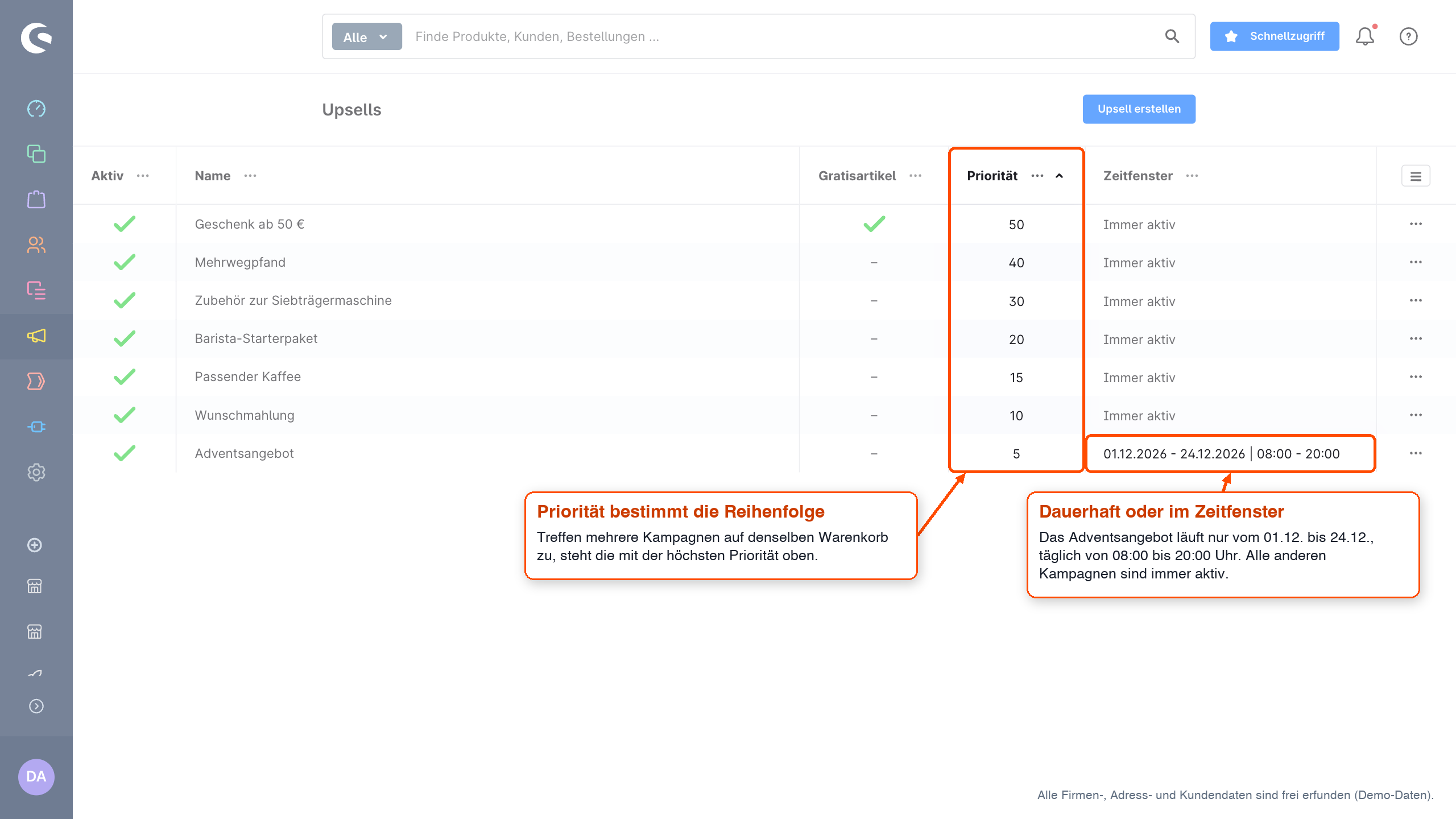Open the Content sidebar icon
The width and height of the screenshot is (1456, 819).
click(36, 290)
